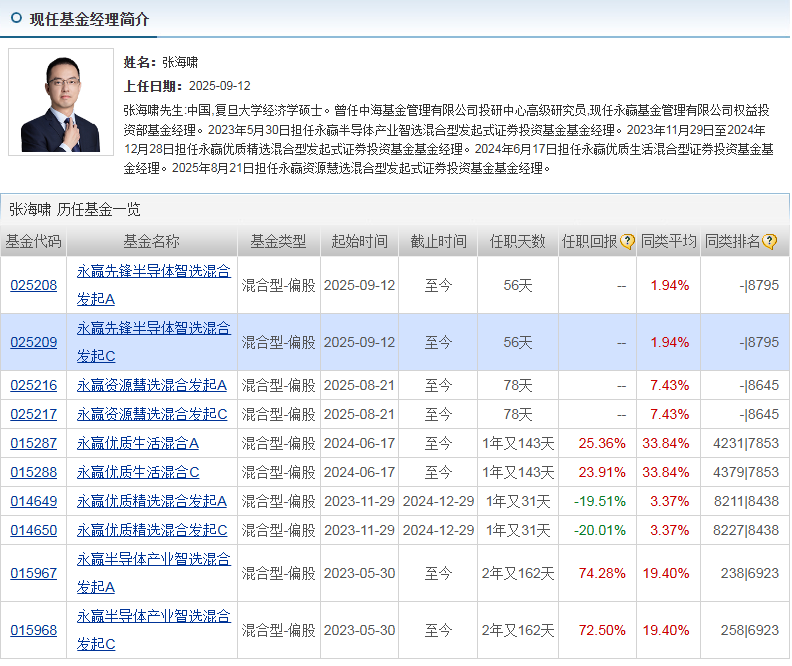
Task: Click the fund manager 张海啸 portrait photo
Action: pyautogui.click(x=61, y=102)
